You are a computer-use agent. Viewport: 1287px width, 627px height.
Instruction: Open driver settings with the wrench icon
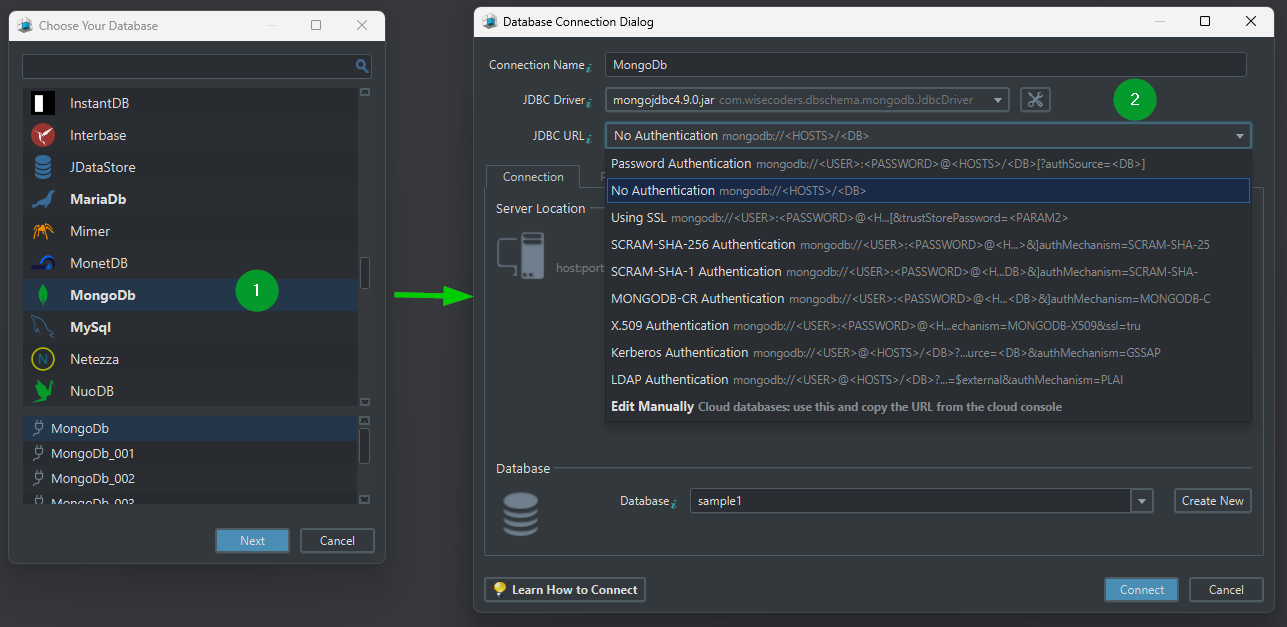(x=1035, y=99)
